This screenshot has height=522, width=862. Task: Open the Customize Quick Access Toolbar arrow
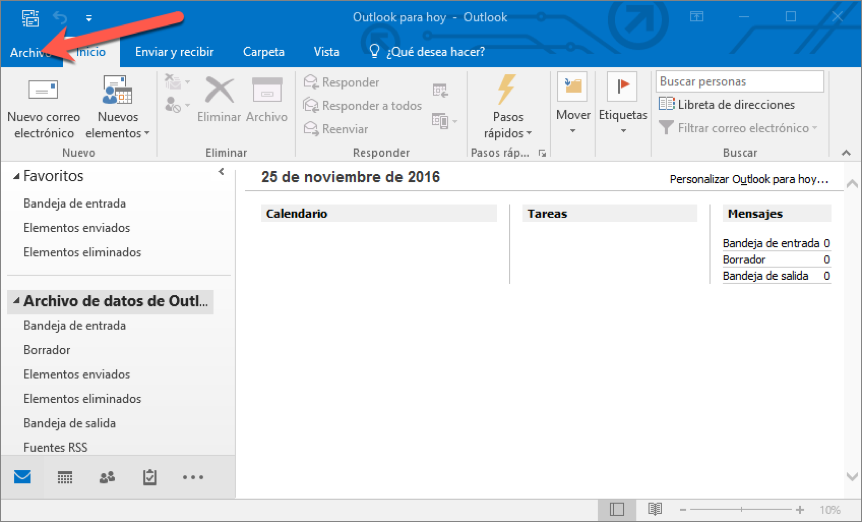click(x=89, y=18)
